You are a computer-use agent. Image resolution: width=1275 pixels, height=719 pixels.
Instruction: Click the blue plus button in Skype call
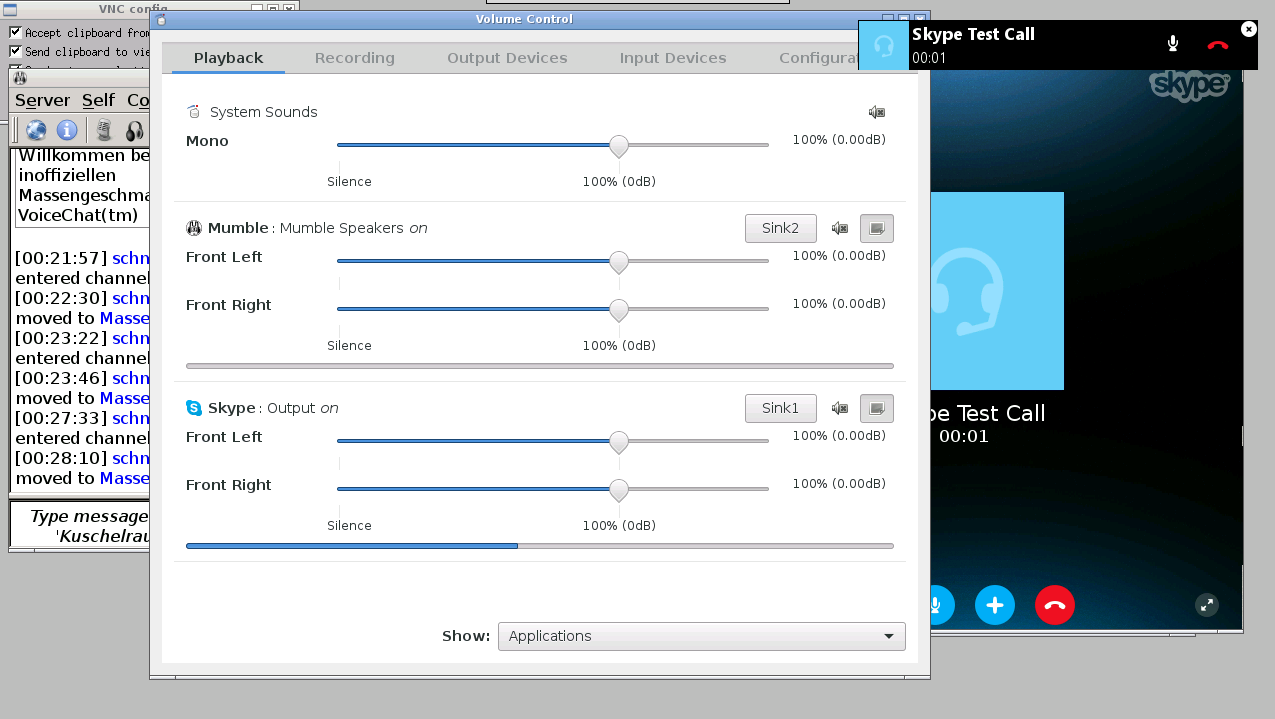tap(995, 605)
